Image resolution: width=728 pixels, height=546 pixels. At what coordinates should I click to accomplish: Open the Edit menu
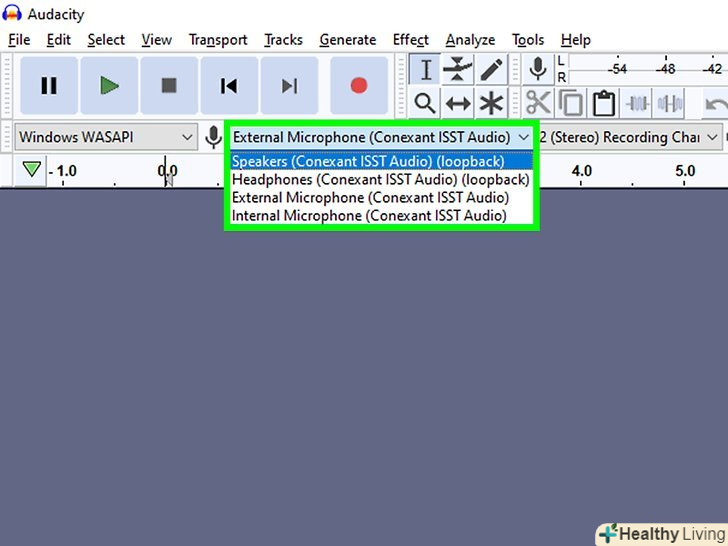pos(58,40)
